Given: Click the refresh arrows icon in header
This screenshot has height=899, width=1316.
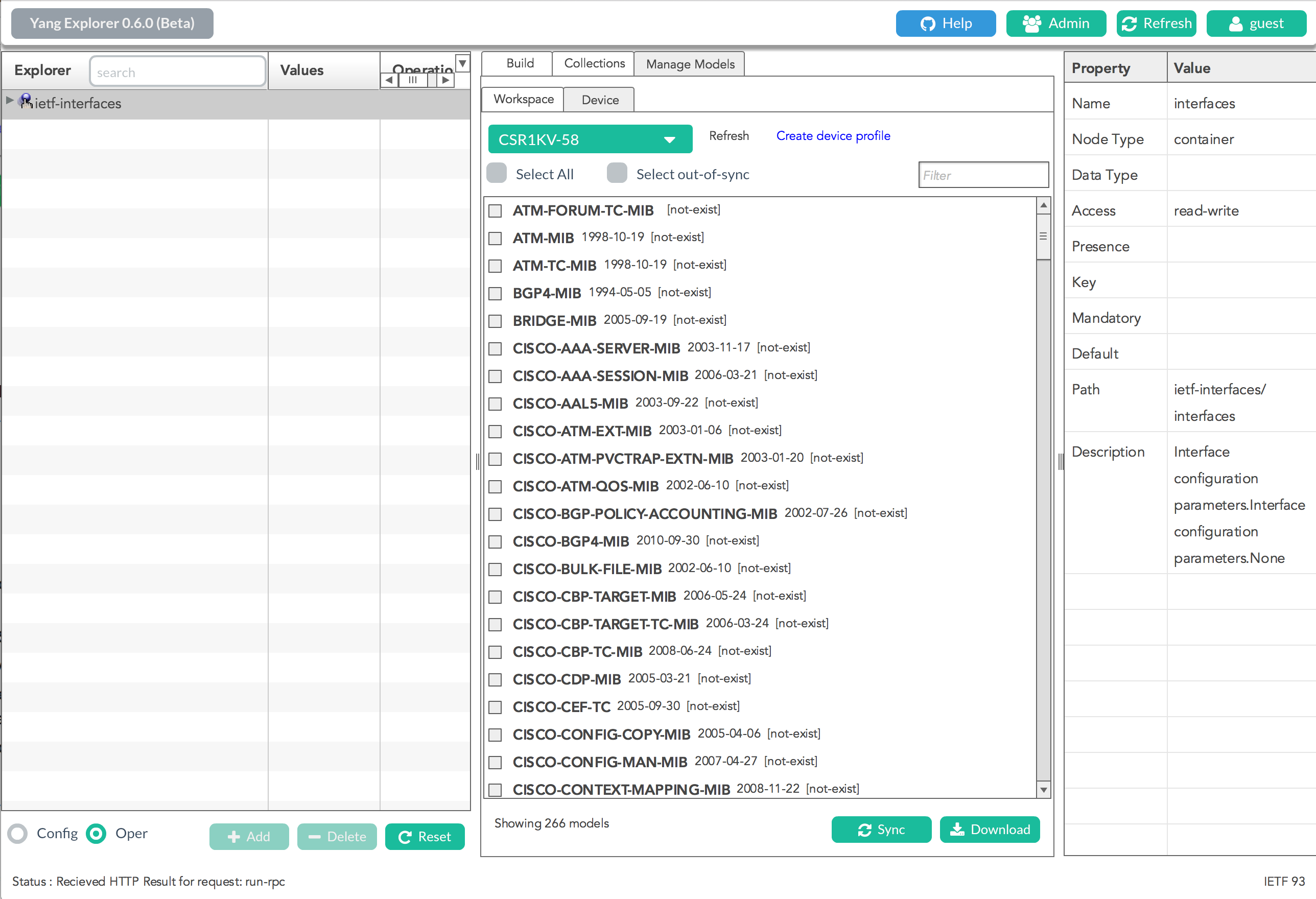Looking at the screenshot, I should point(1129,24).
